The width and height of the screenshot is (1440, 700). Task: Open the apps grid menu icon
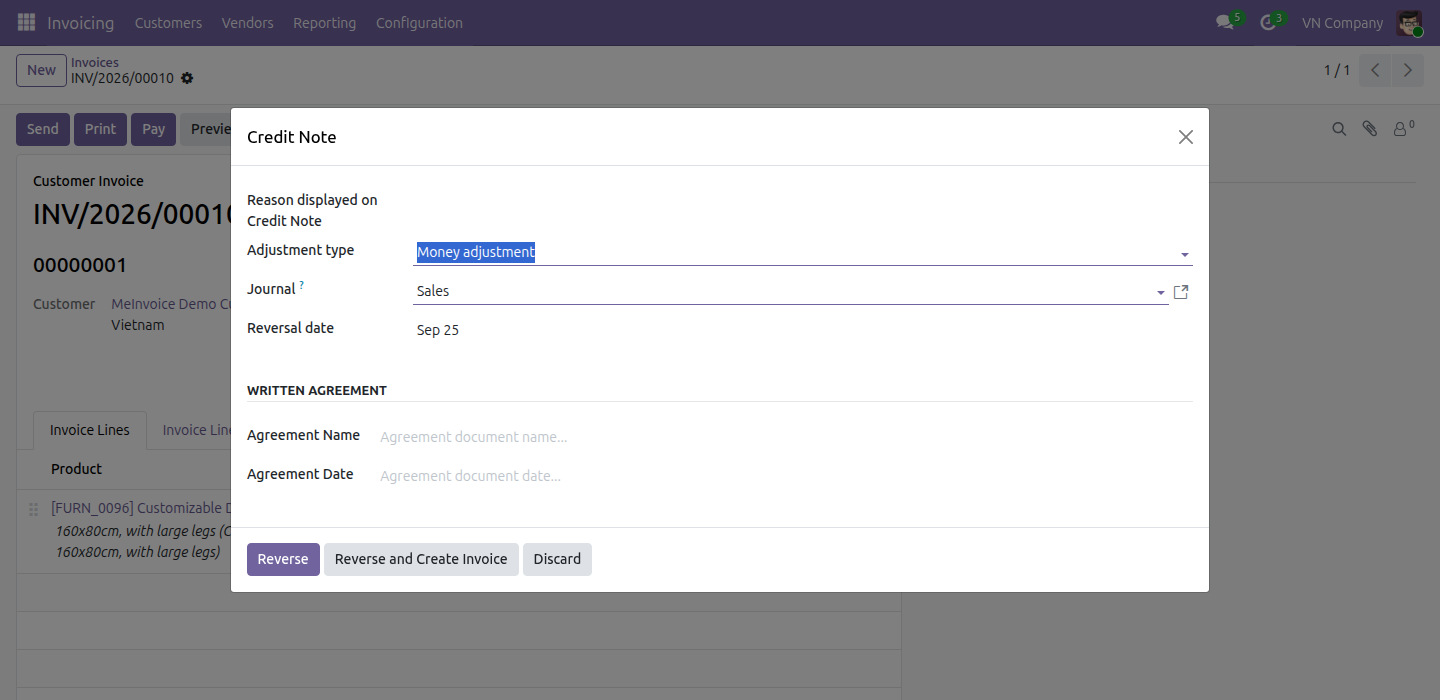click(x=26, y=22)
